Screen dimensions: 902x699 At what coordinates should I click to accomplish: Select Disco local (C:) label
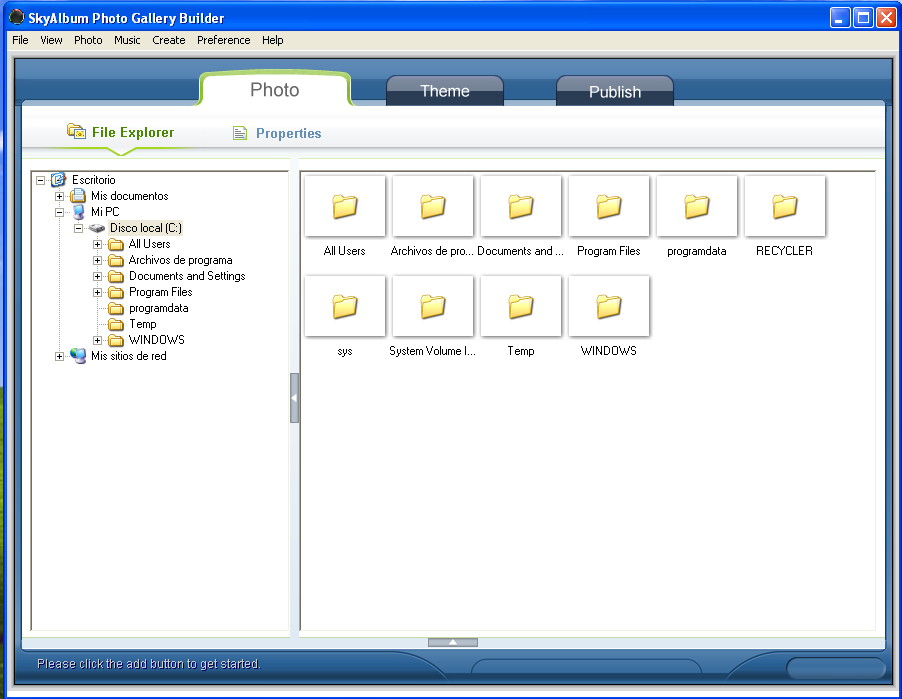(x=146, y=228)
